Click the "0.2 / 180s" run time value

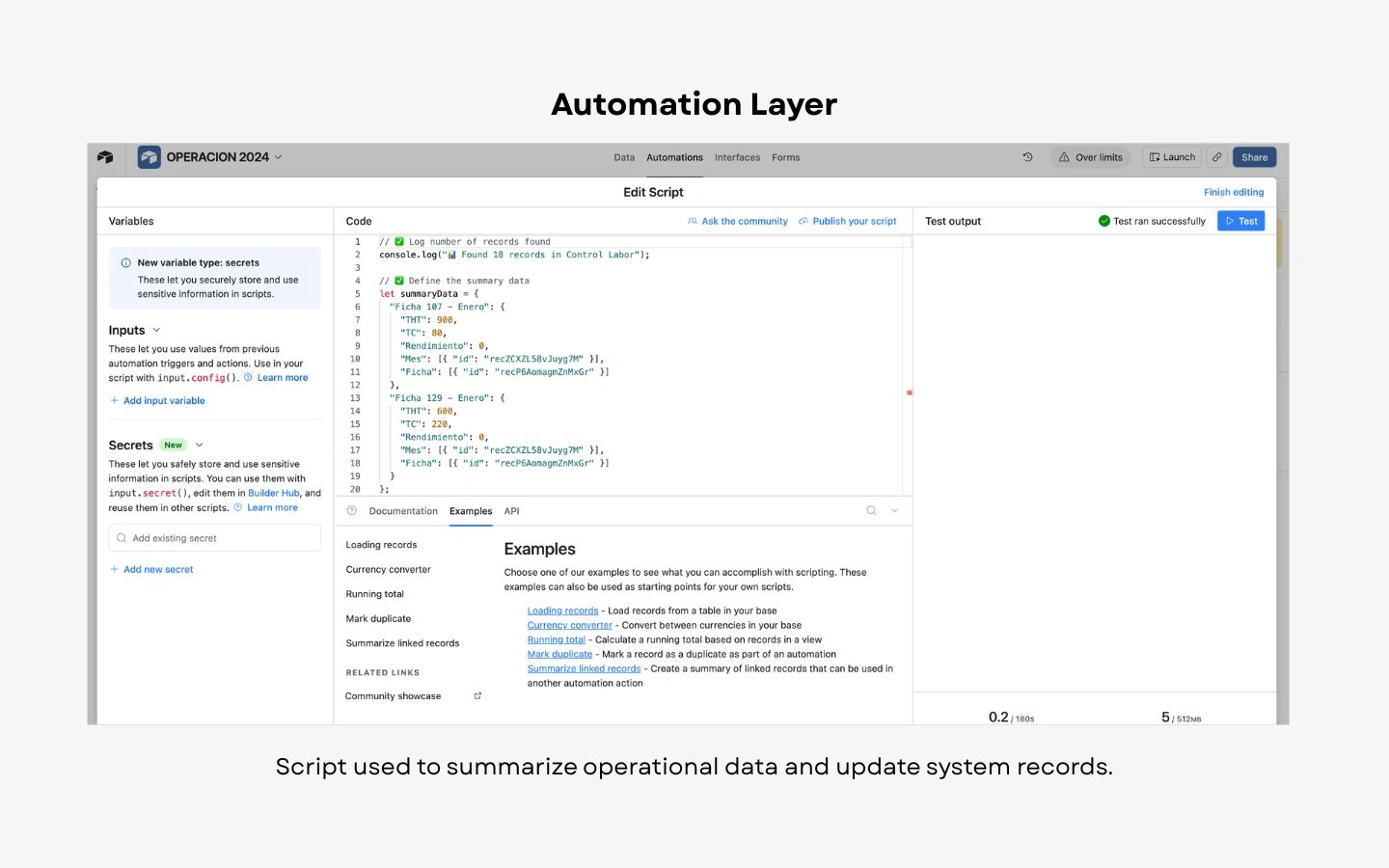(x=1011, y=718)
